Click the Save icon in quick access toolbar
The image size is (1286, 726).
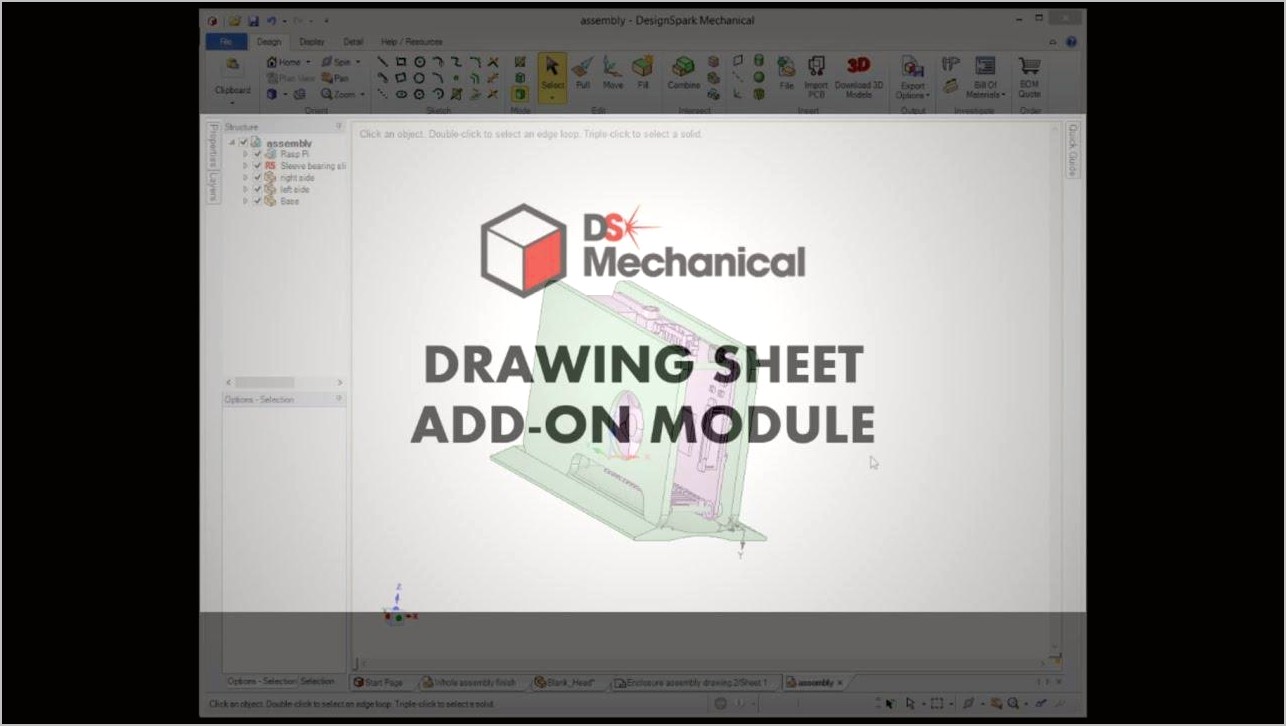coord(253,20)
